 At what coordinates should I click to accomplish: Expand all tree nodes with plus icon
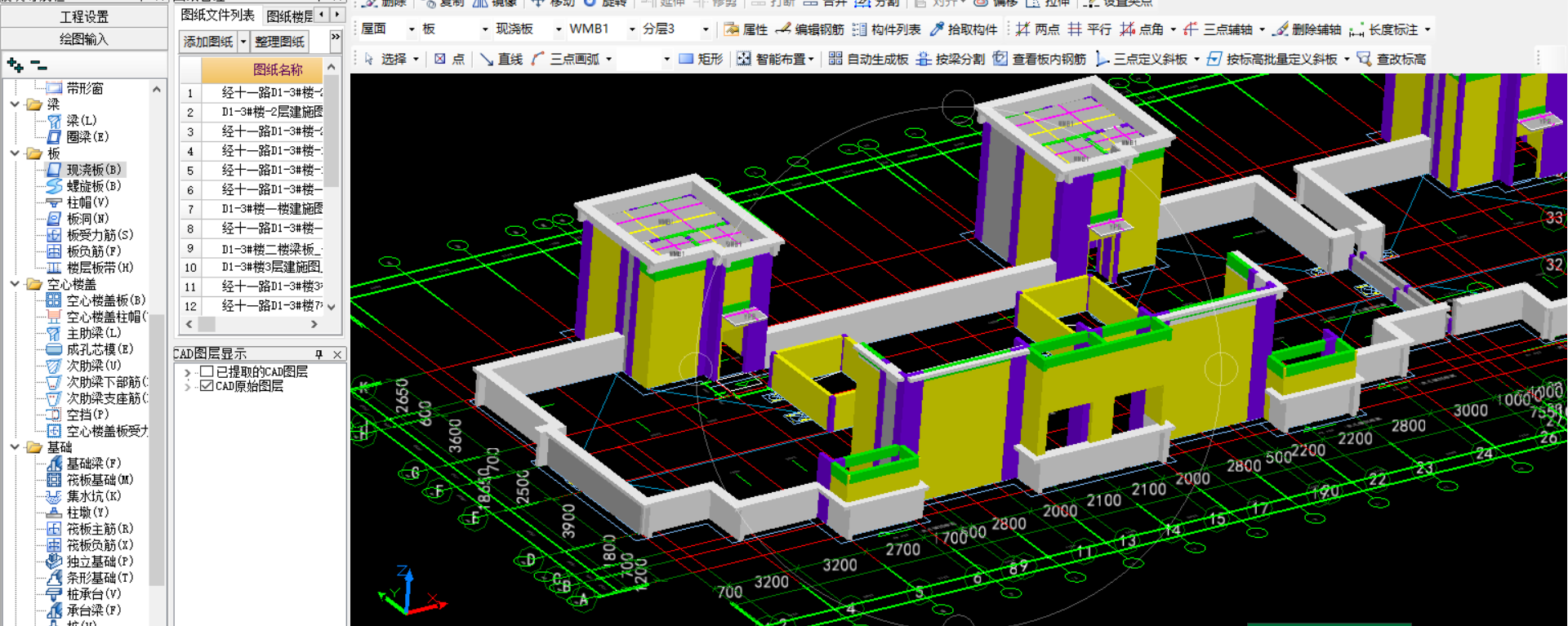tap(14, 64)
